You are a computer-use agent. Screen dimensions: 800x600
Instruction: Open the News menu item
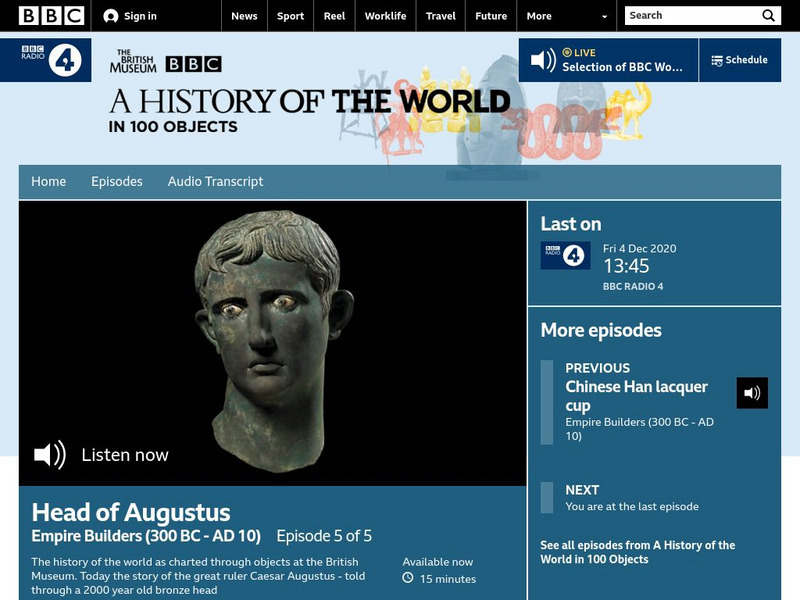pyautogui.click(x=243, y=16)
